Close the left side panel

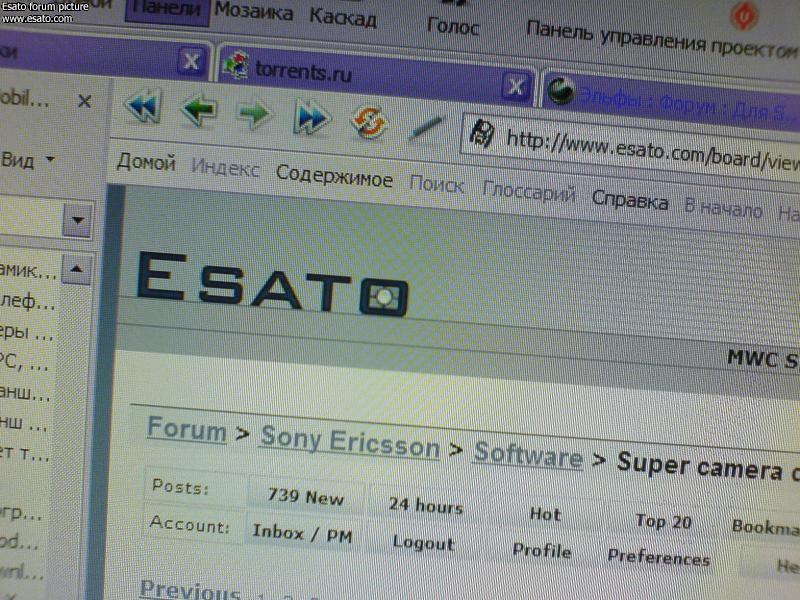click(x=85, y=101)
